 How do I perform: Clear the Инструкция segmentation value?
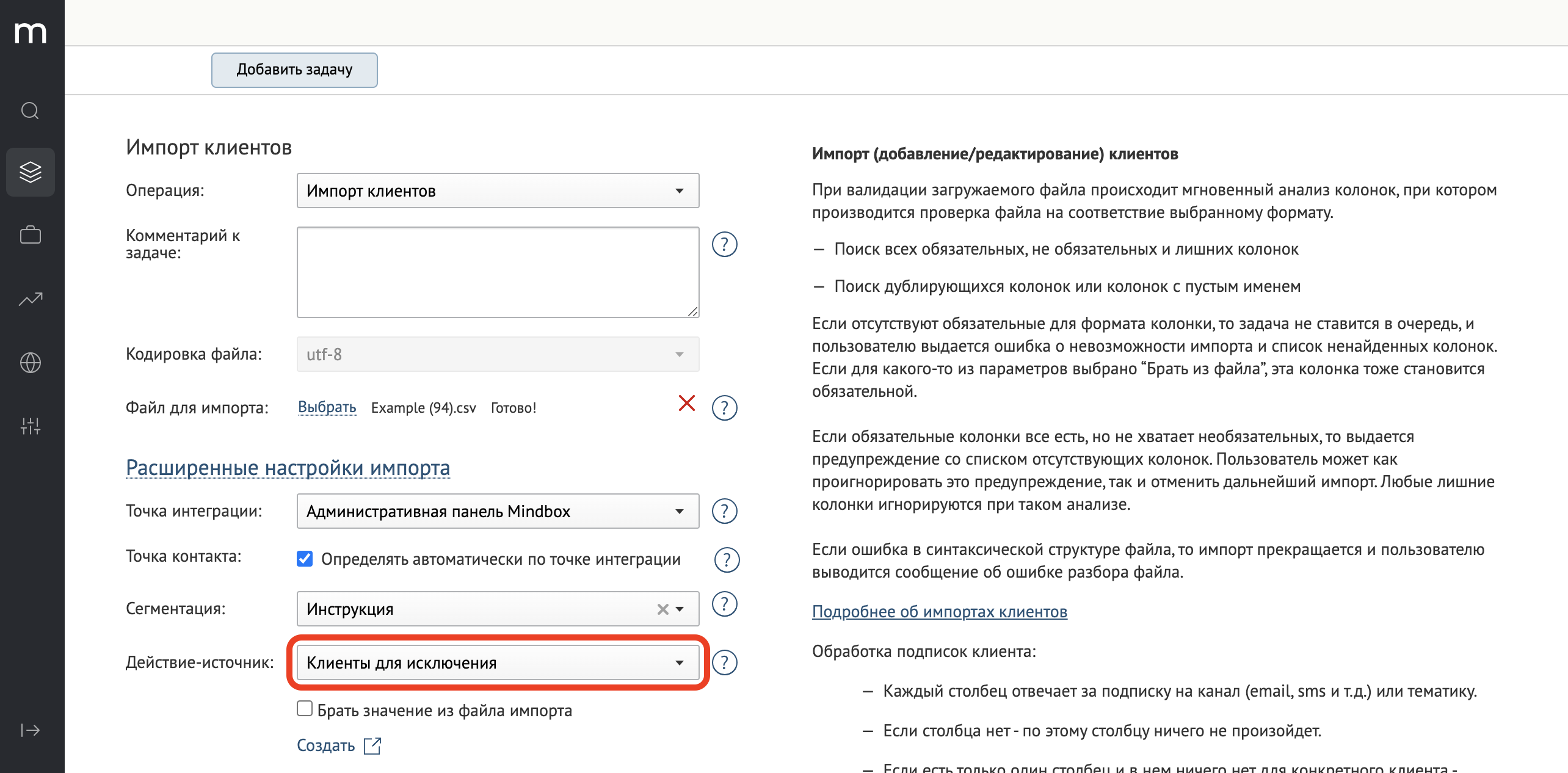662,609
